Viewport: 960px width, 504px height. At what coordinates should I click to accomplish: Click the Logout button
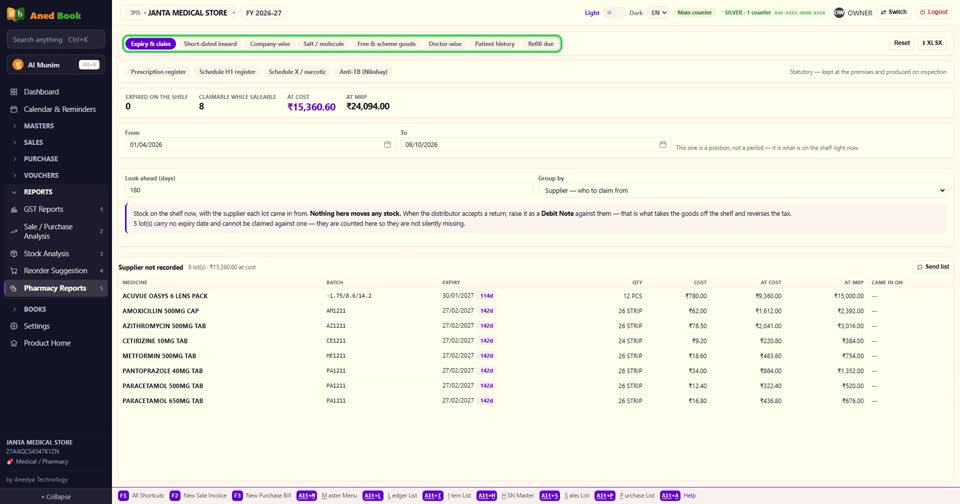point(934,12)
